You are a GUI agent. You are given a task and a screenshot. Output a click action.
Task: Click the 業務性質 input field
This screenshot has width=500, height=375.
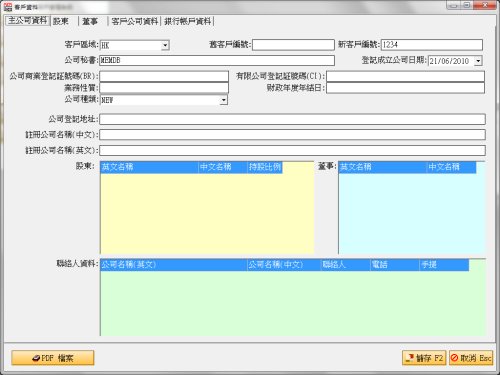pos(164,88)
